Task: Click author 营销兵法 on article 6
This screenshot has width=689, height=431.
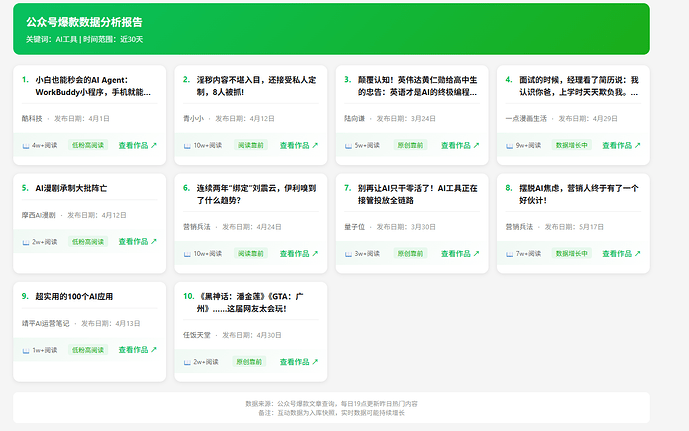Action: (197, 227)
